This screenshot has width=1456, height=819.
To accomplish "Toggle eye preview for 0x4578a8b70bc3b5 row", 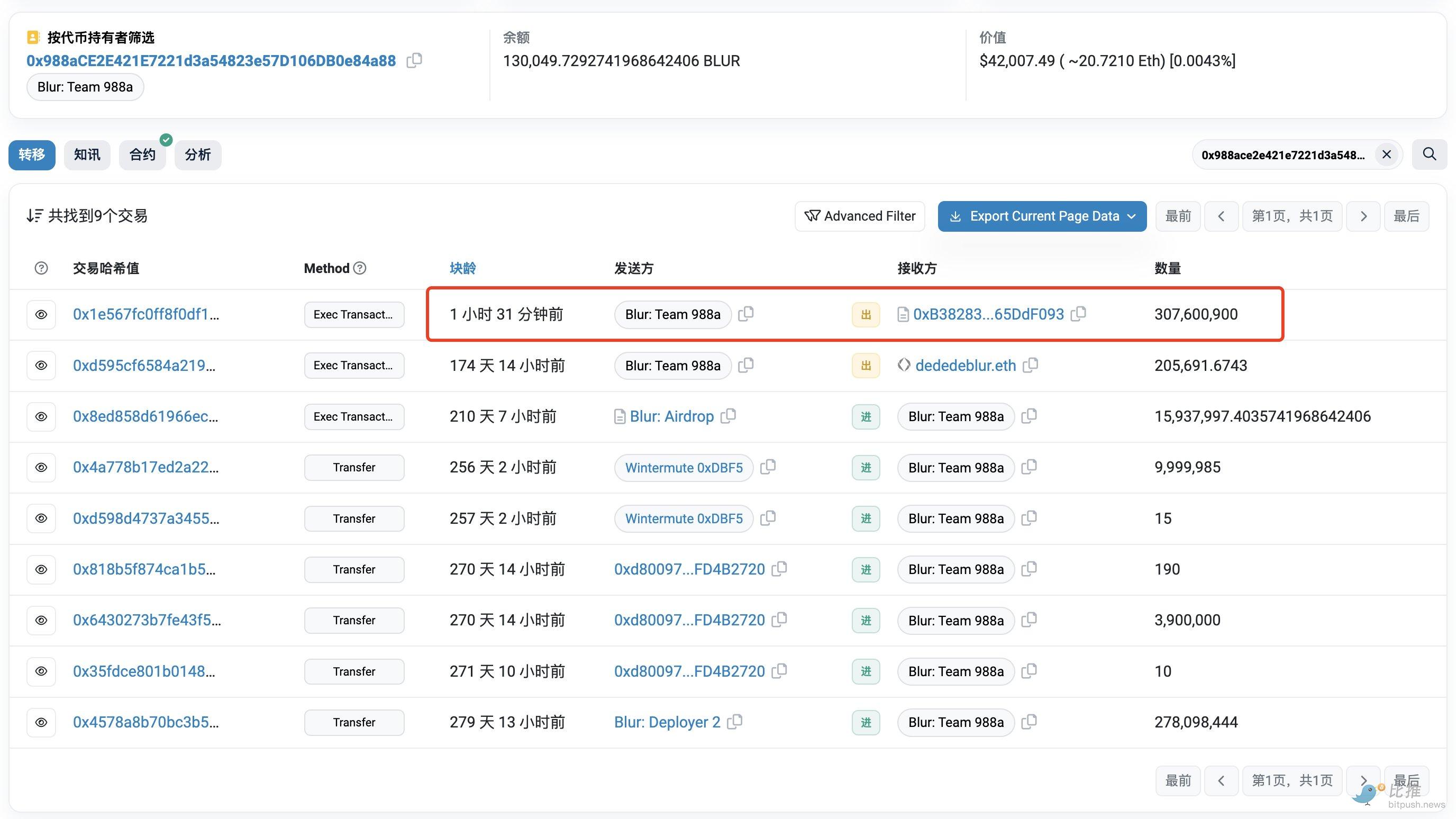I will pos(41,722).
